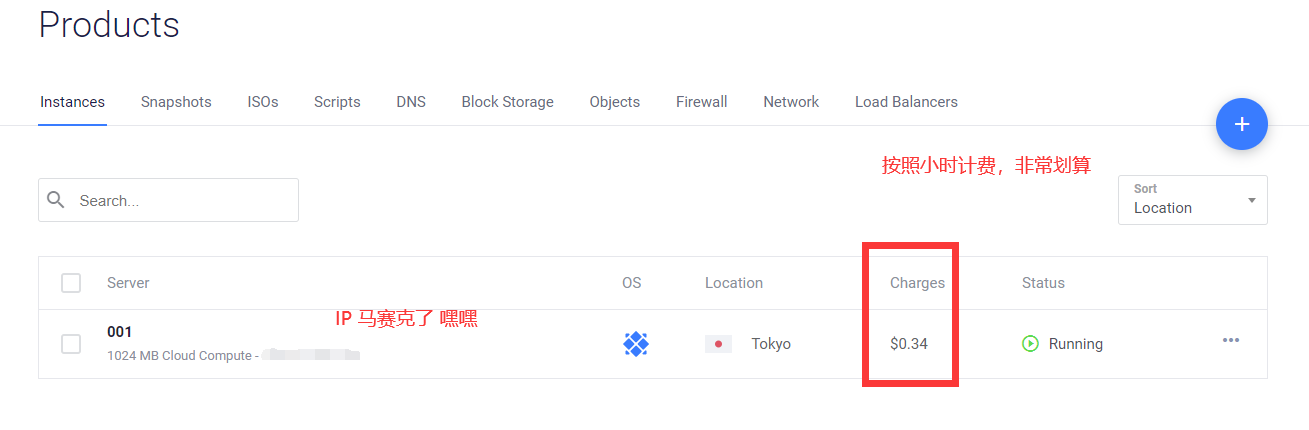Switch to the Block Storage tab
Image resolution: width=1309 pixels, height=430 pixels.
pos(507,102)
